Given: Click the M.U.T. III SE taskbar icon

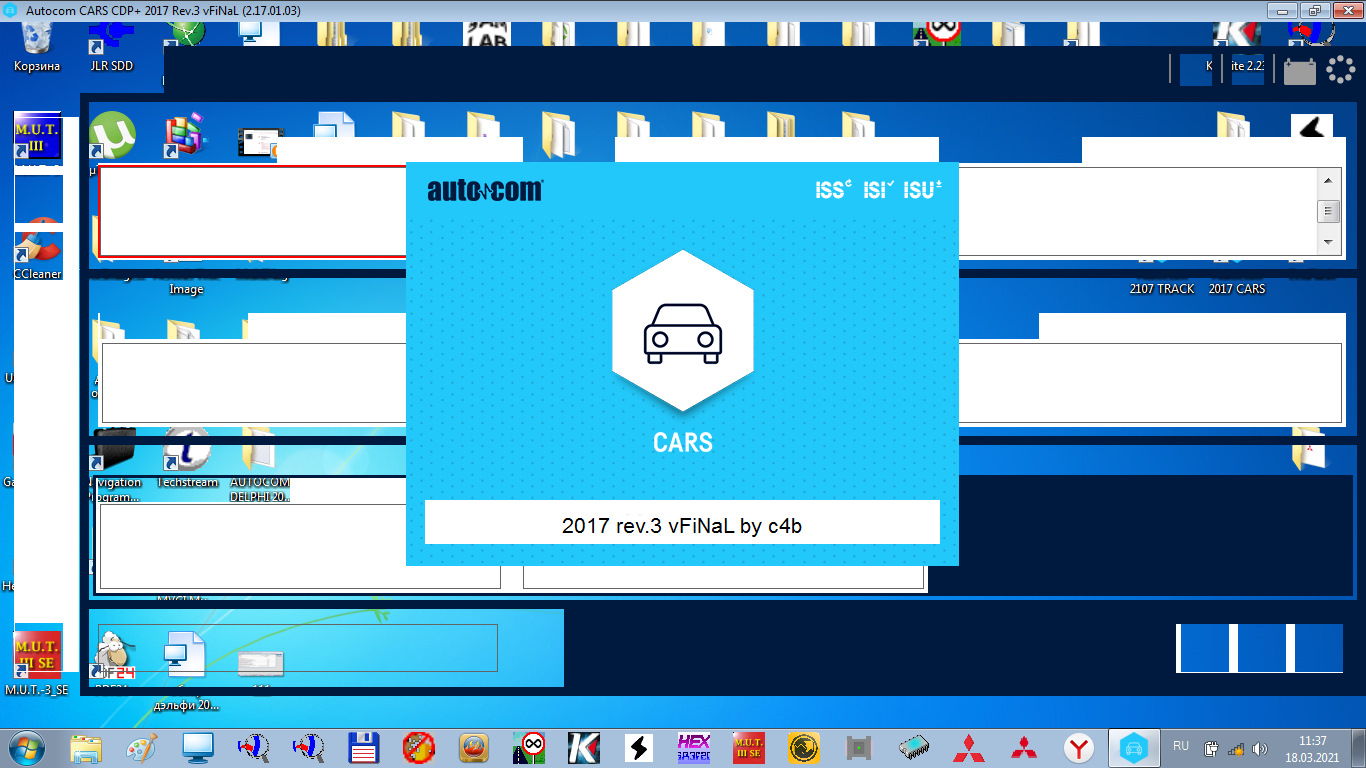Looking at the screenshot, I should pyautogui.click(x=748, y=747).
